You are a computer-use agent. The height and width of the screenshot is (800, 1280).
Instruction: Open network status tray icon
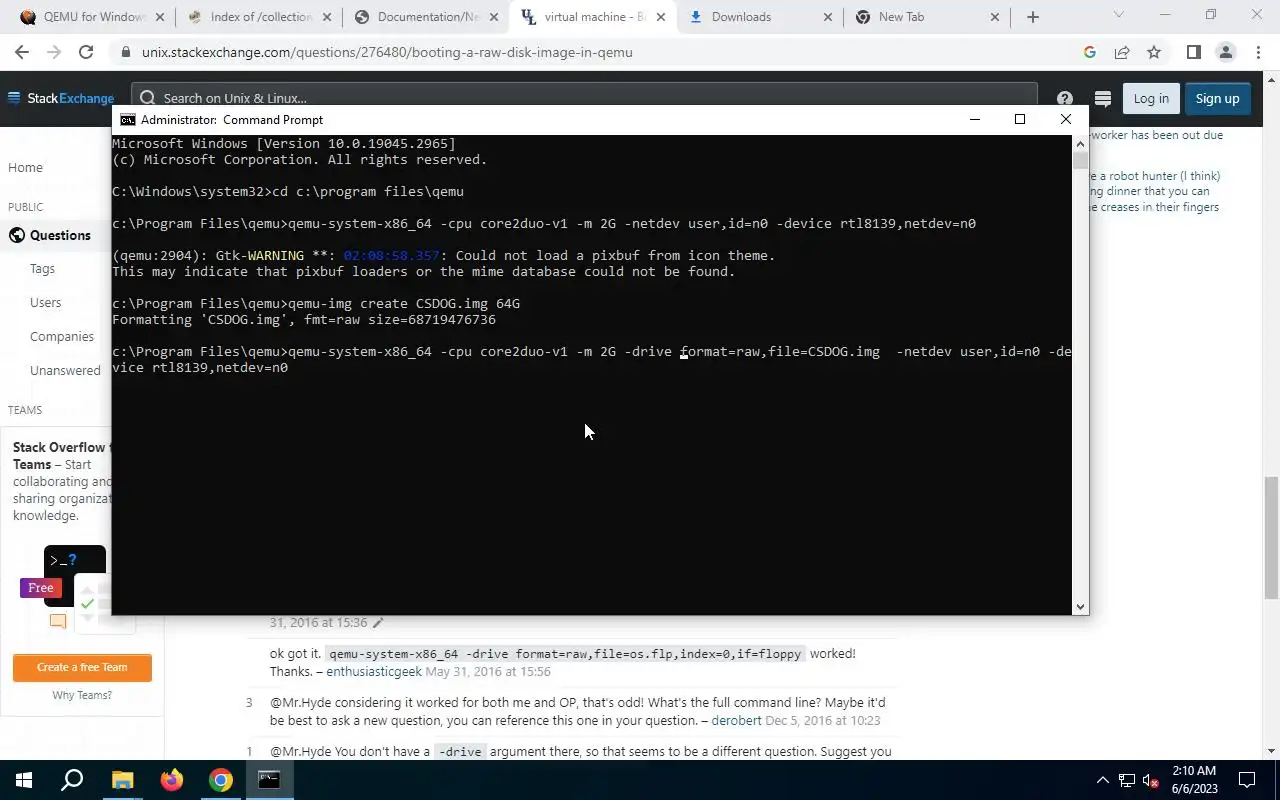coord(1127,780)
